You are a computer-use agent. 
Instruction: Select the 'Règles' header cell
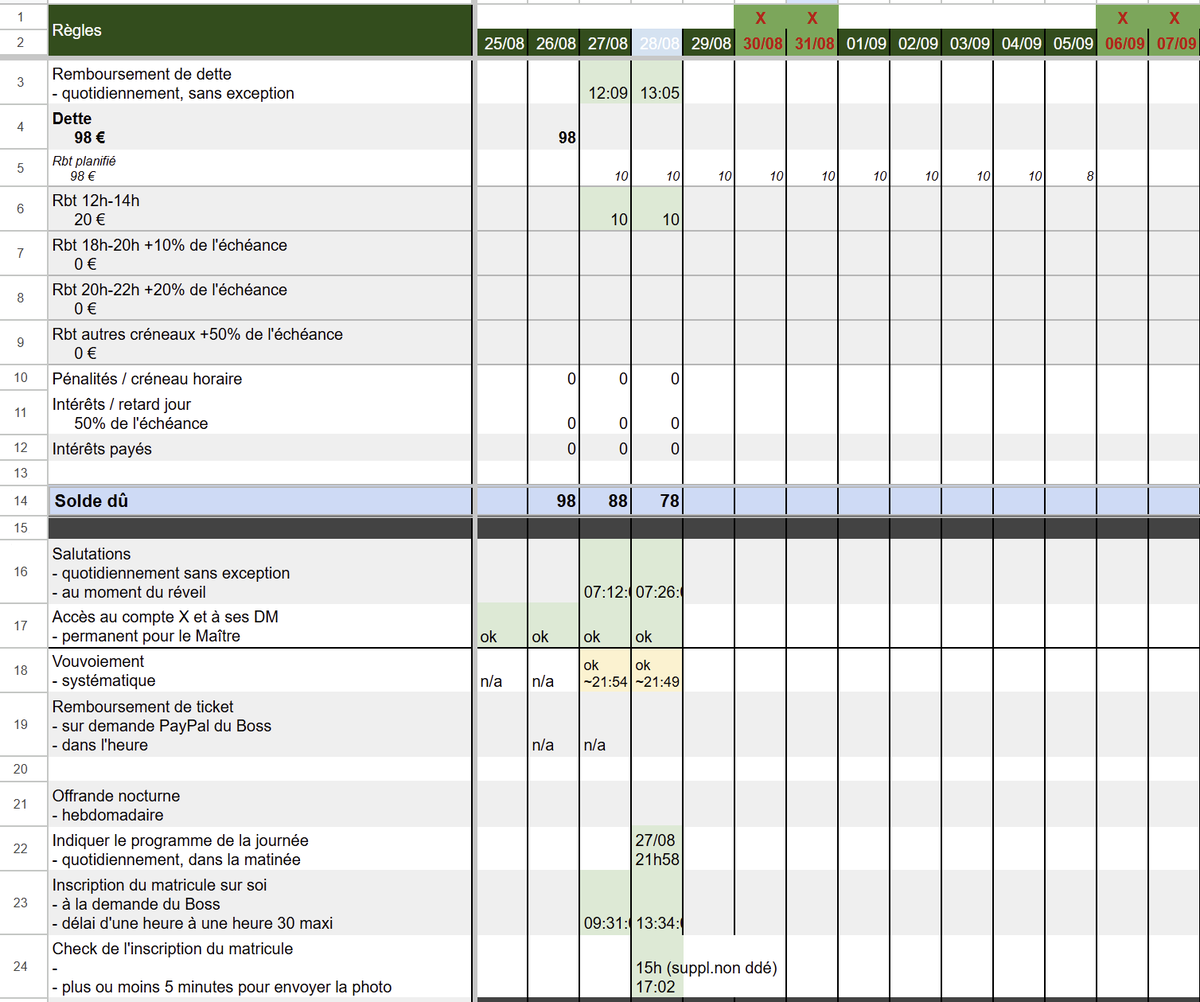(x=260, y=31)
